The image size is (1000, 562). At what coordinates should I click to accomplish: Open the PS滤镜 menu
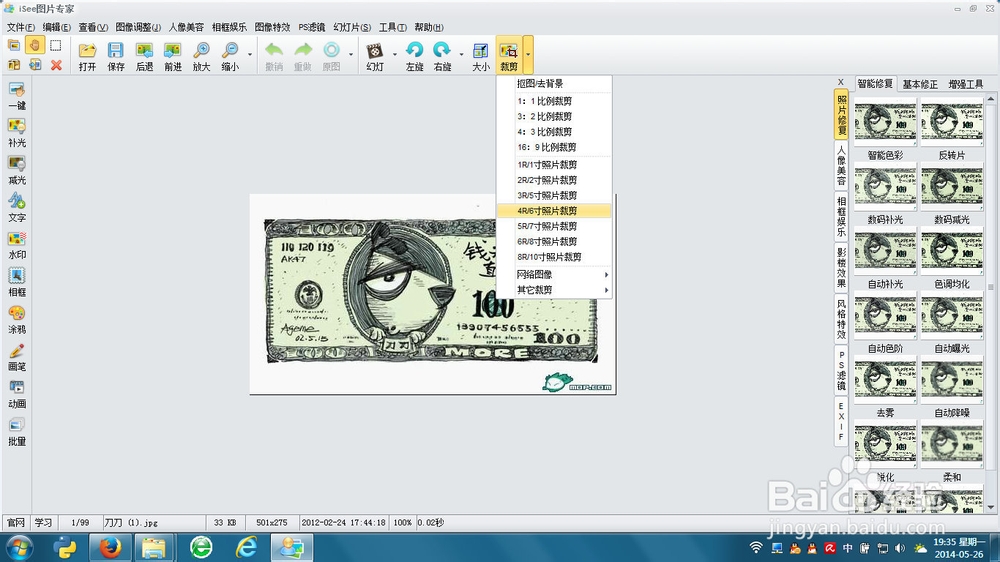pos(311,27)
